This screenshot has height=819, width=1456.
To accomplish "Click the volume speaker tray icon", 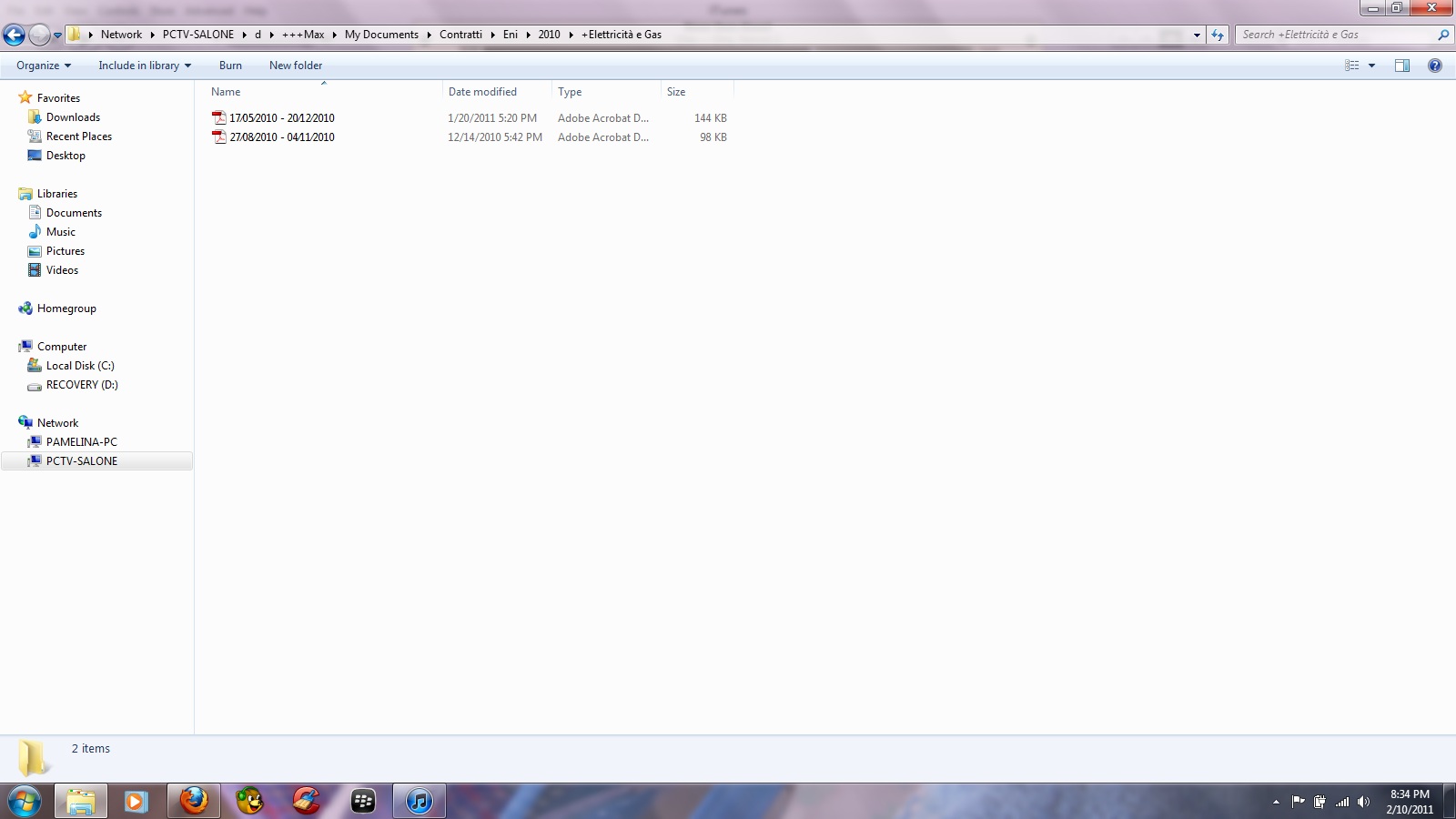I will tap(1363, 802).
